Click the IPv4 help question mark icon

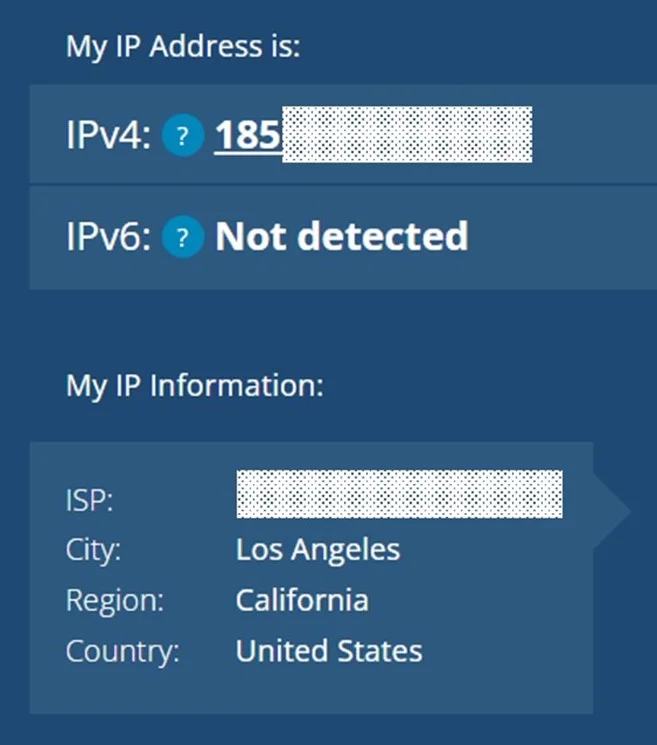181,136
